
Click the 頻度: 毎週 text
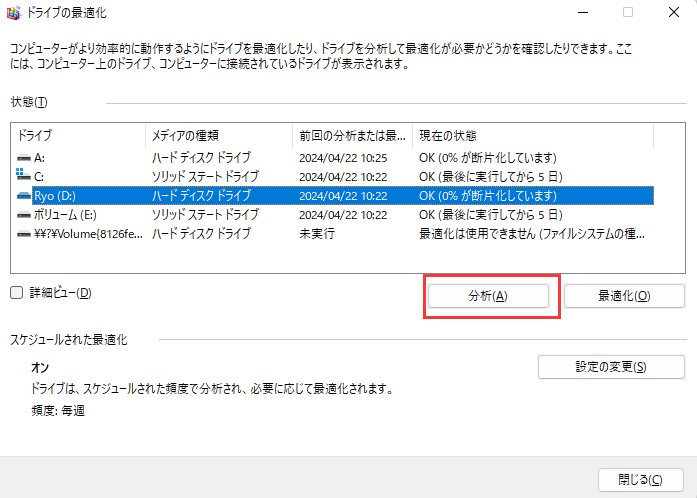click(x=58, y=410)
